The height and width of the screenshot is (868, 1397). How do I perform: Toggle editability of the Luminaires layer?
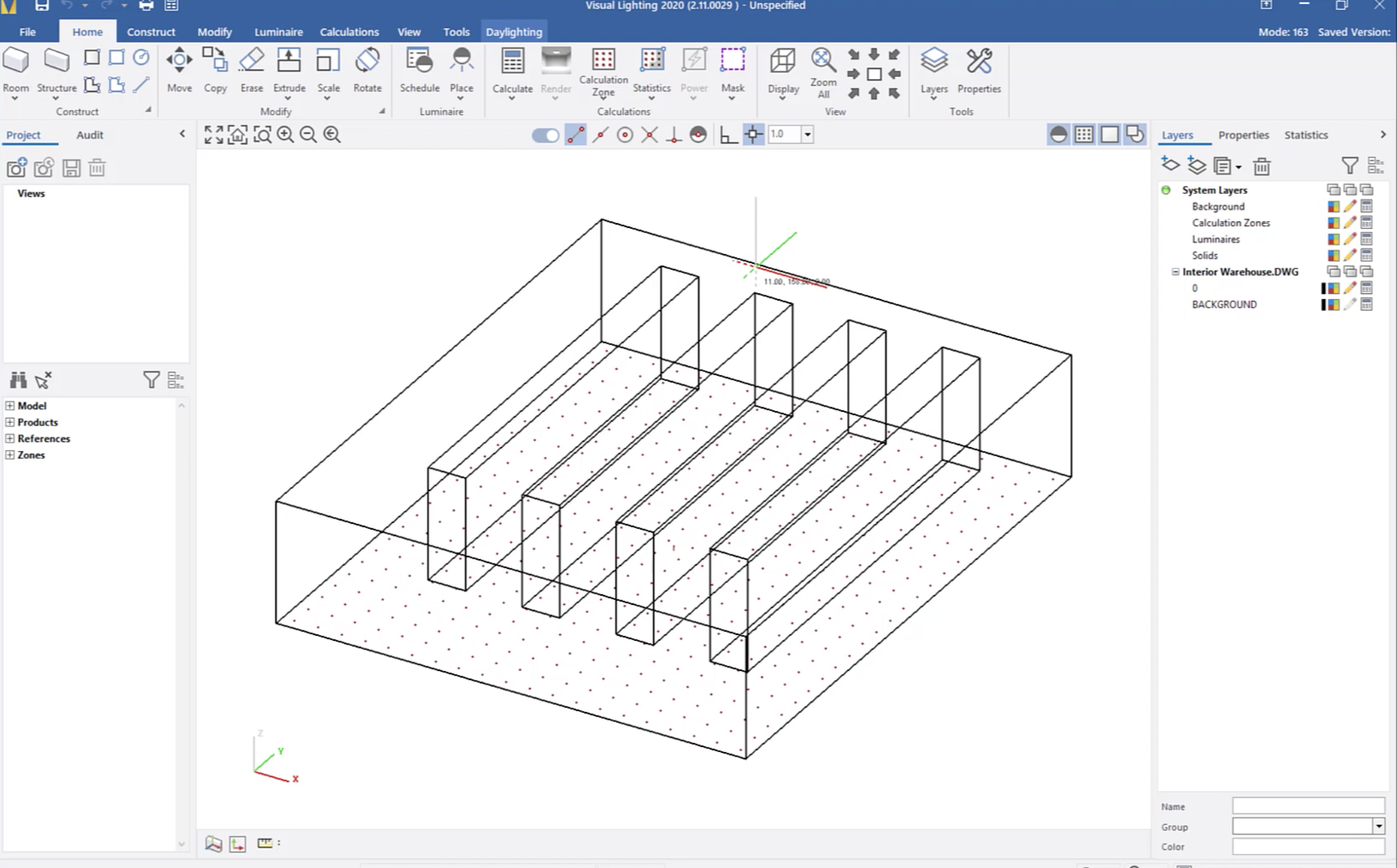coord(1349,239)
